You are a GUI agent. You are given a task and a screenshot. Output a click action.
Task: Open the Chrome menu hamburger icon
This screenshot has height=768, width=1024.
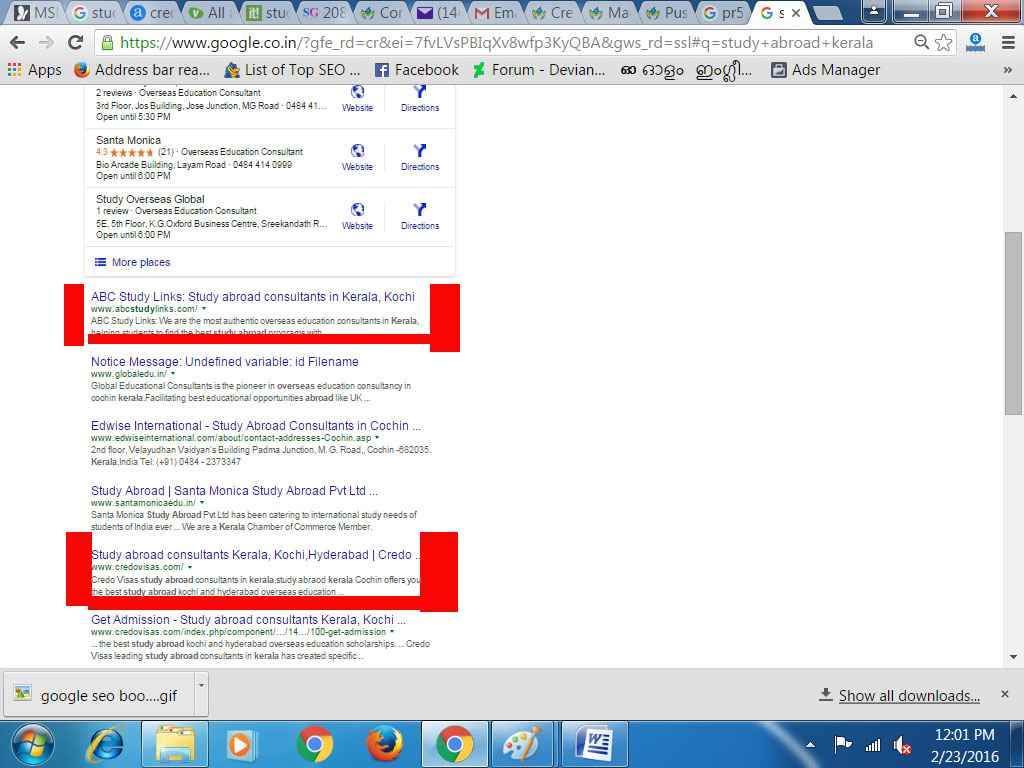click(1008, 43)
